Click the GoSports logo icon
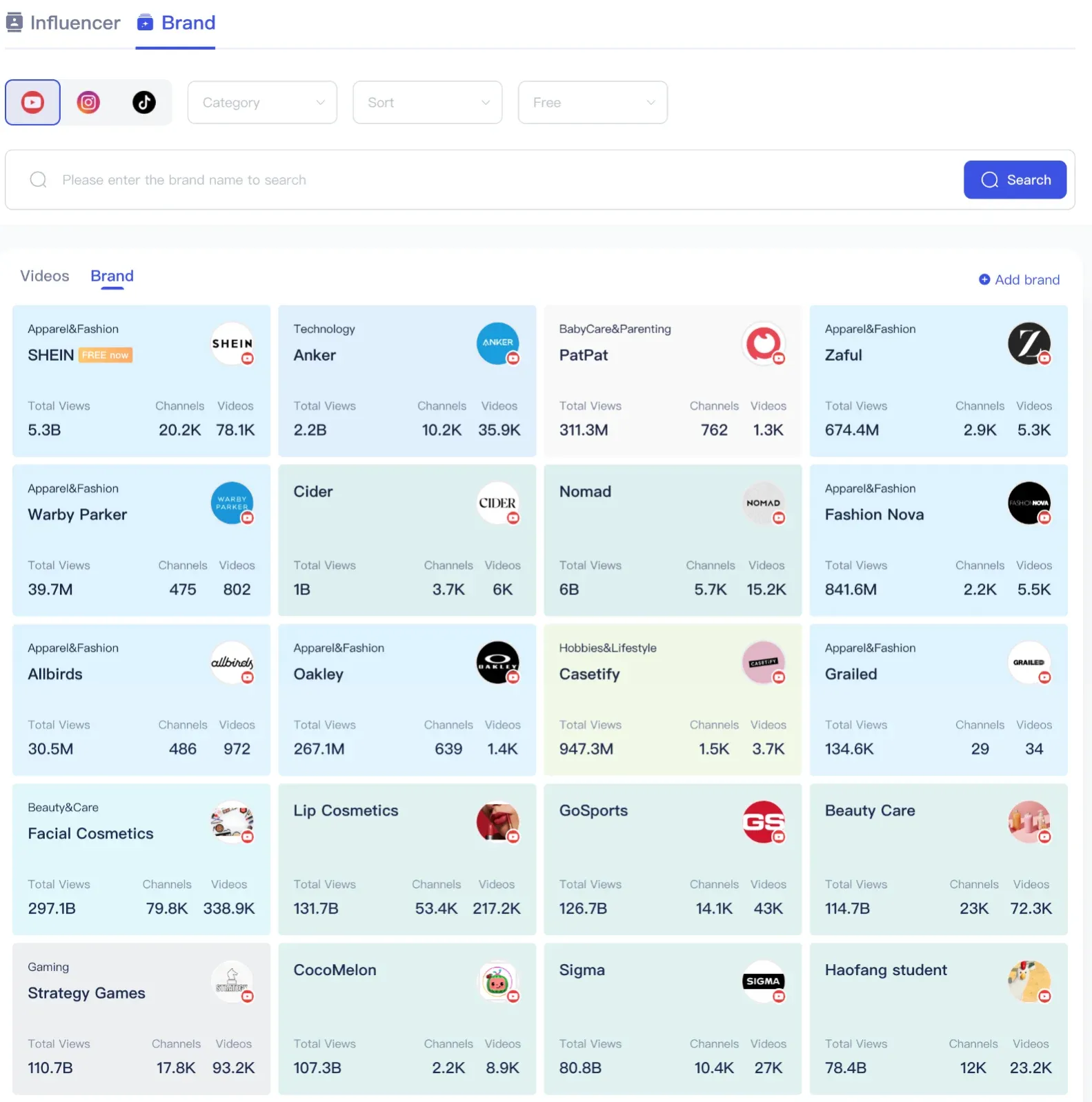 pyautogui.click(x=763, y=821)
